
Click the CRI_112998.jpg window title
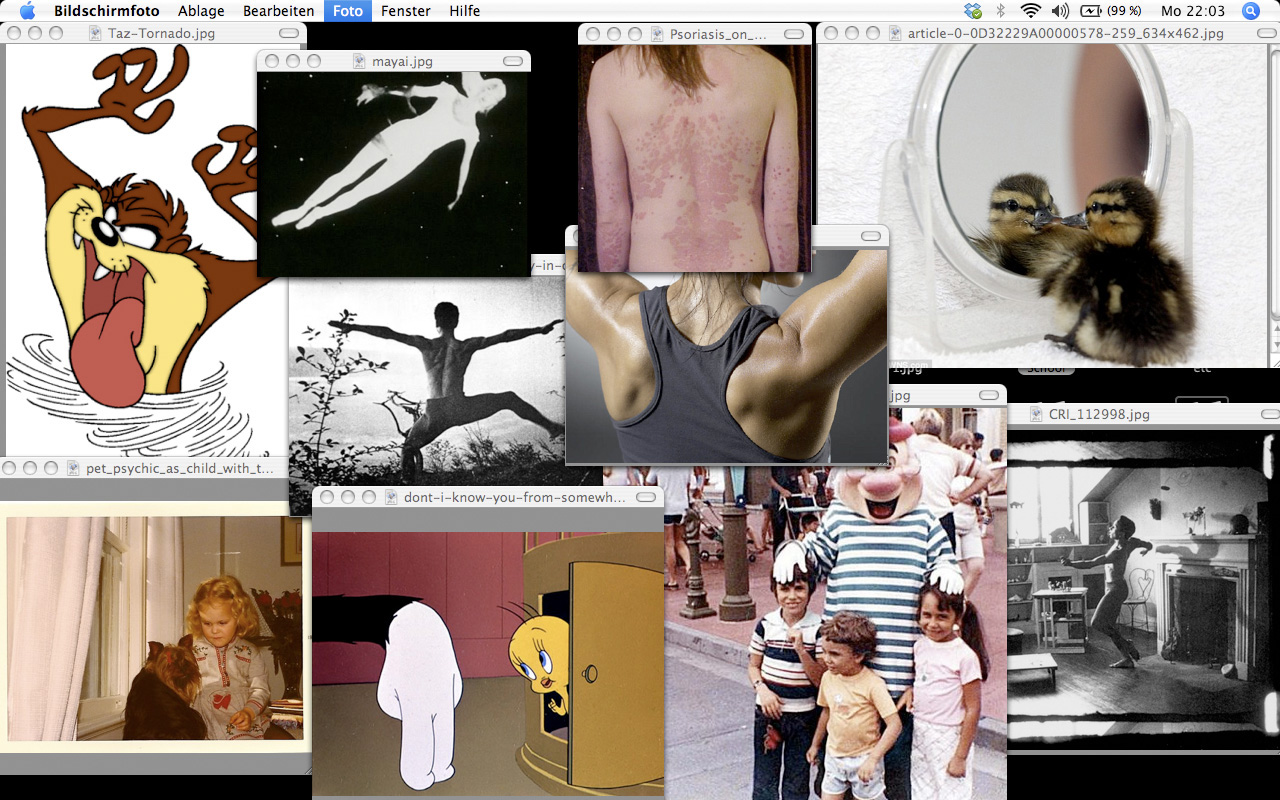point(1099,414)
